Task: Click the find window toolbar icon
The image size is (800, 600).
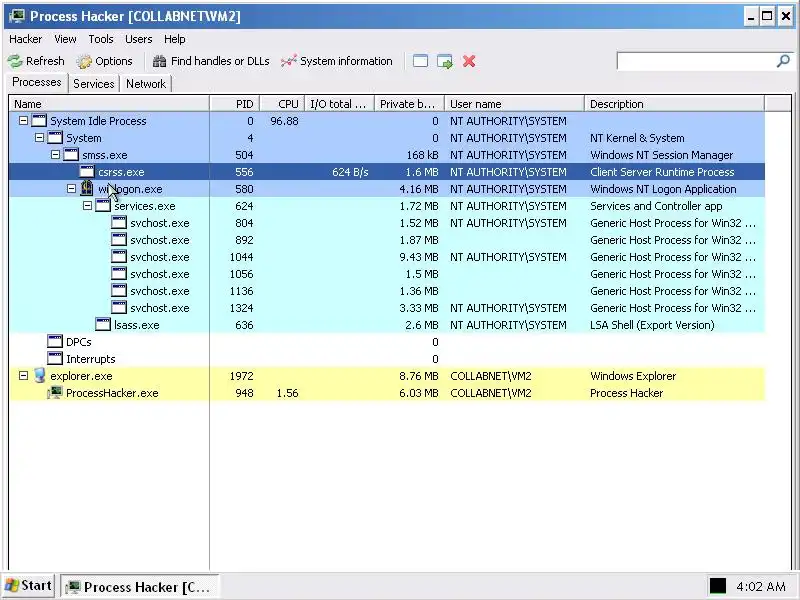Action: click(420, 61)
